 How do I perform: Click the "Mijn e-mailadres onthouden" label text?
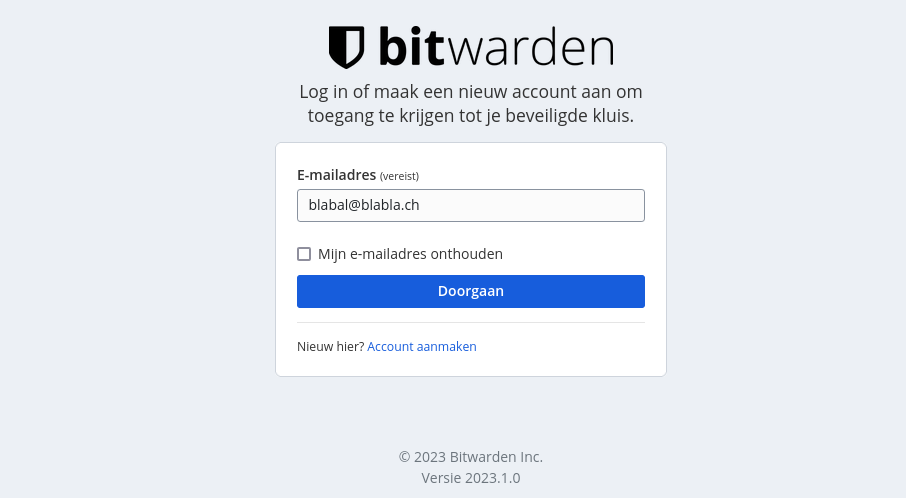pos(410,254)
